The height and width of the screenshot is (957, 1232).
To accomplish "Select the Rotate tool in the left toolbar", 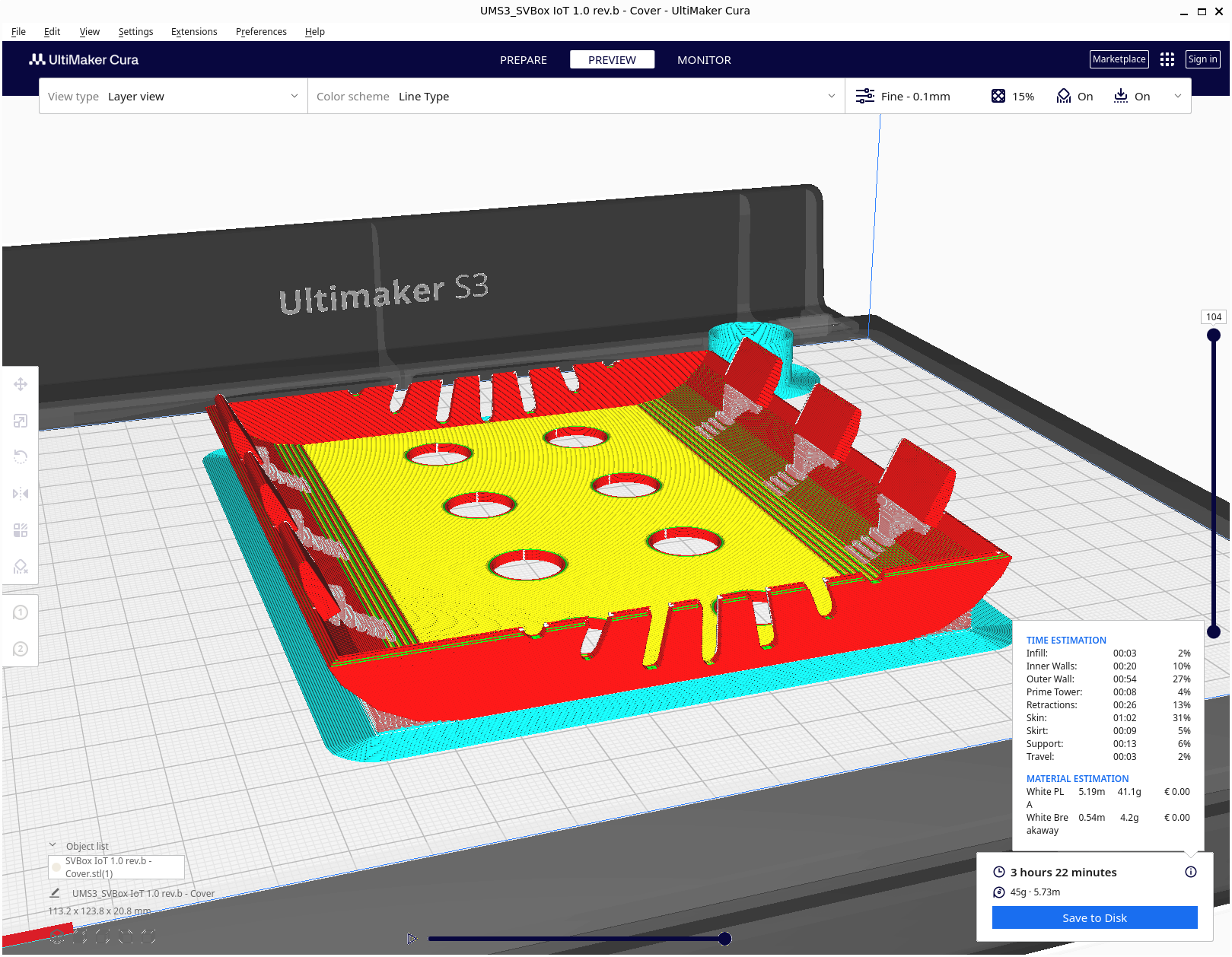I will click(x=21, y=457).
